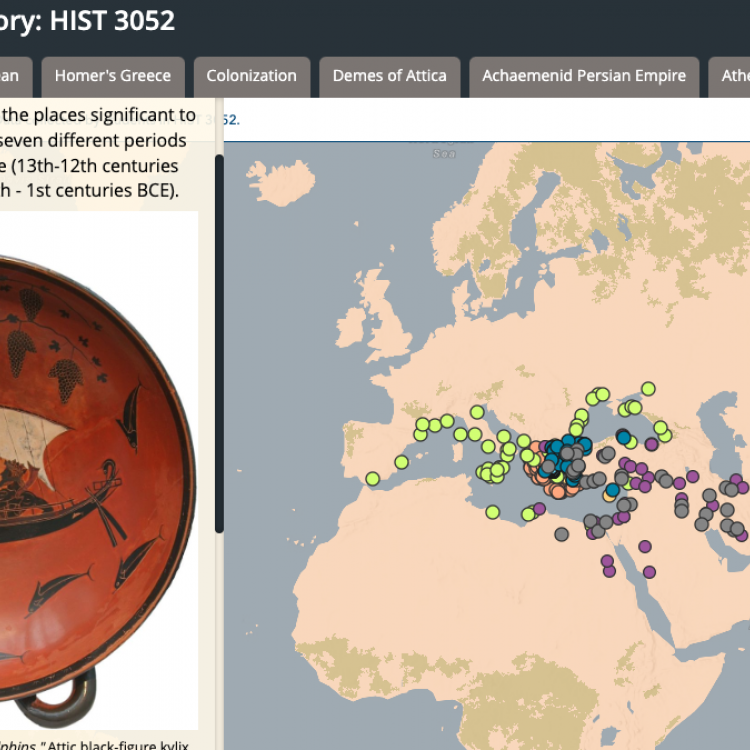The width and height of the screenshot is (750, 750).
Task: Click the lone gray marker in the Libyan desert
Action: (562, 534)
